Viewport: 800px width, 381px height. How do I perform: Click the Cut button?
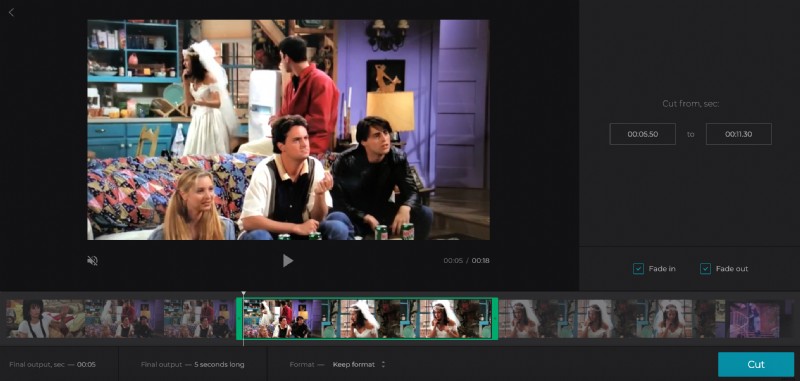(x=756, y=364)
